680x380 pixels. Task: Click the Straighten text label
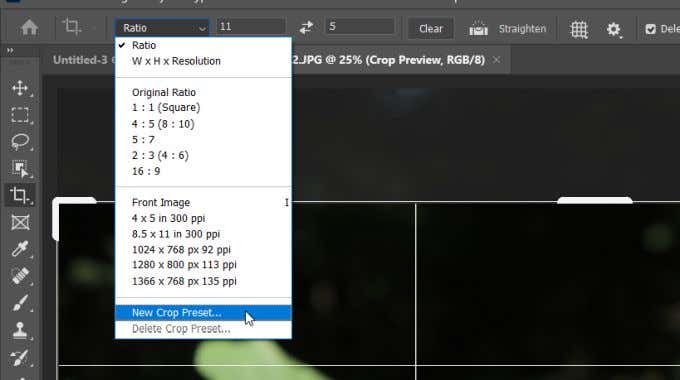pos(522,29)
